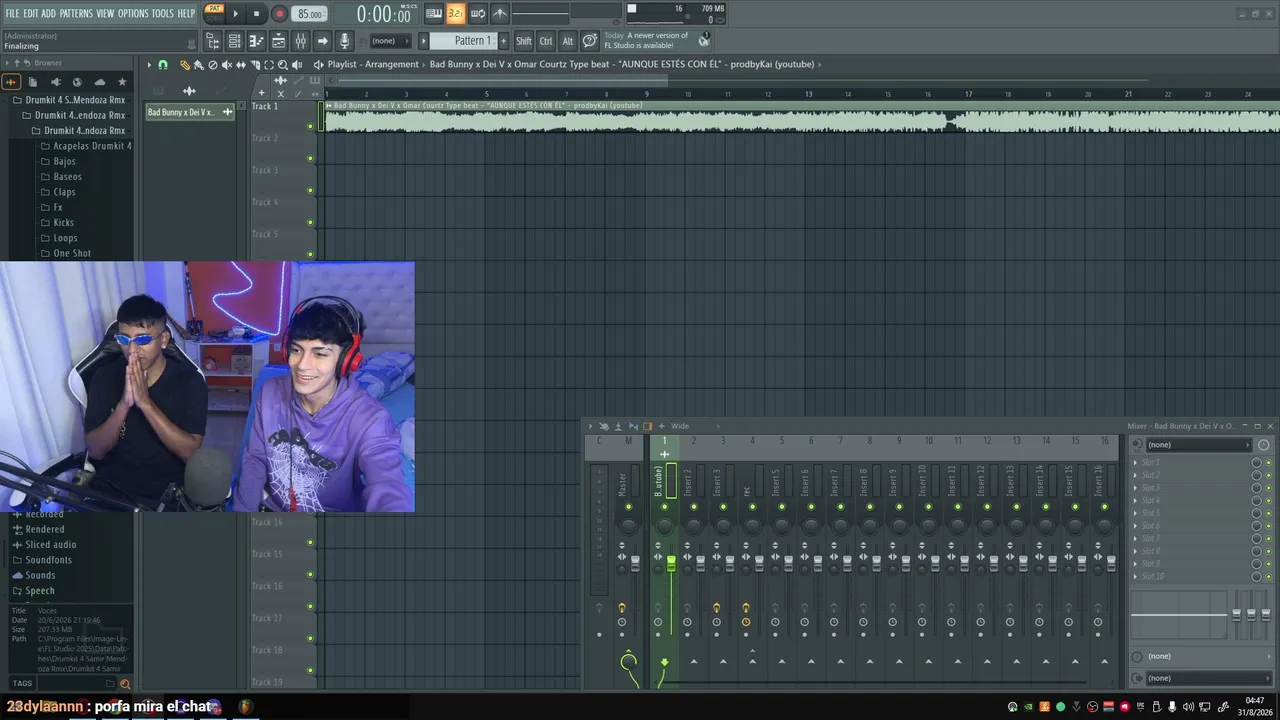Click the Alt modifier button

(568, 41)
